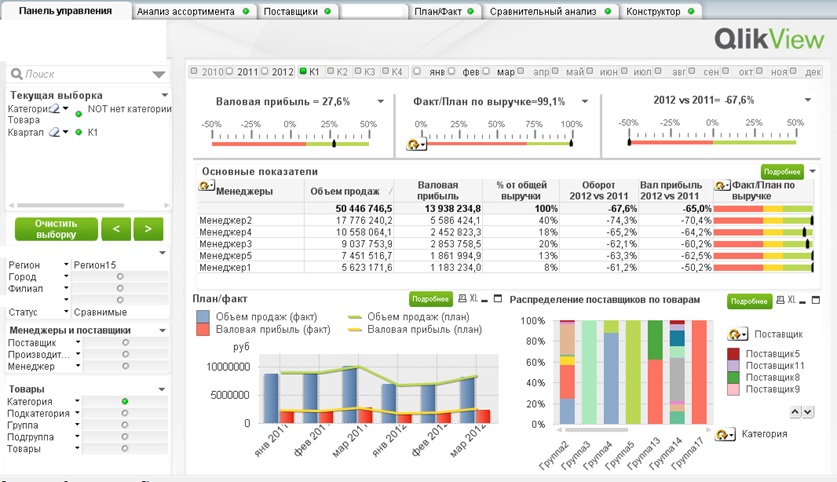Open dropdown on Валовая прибыль gauge

(x=380, y=102)
